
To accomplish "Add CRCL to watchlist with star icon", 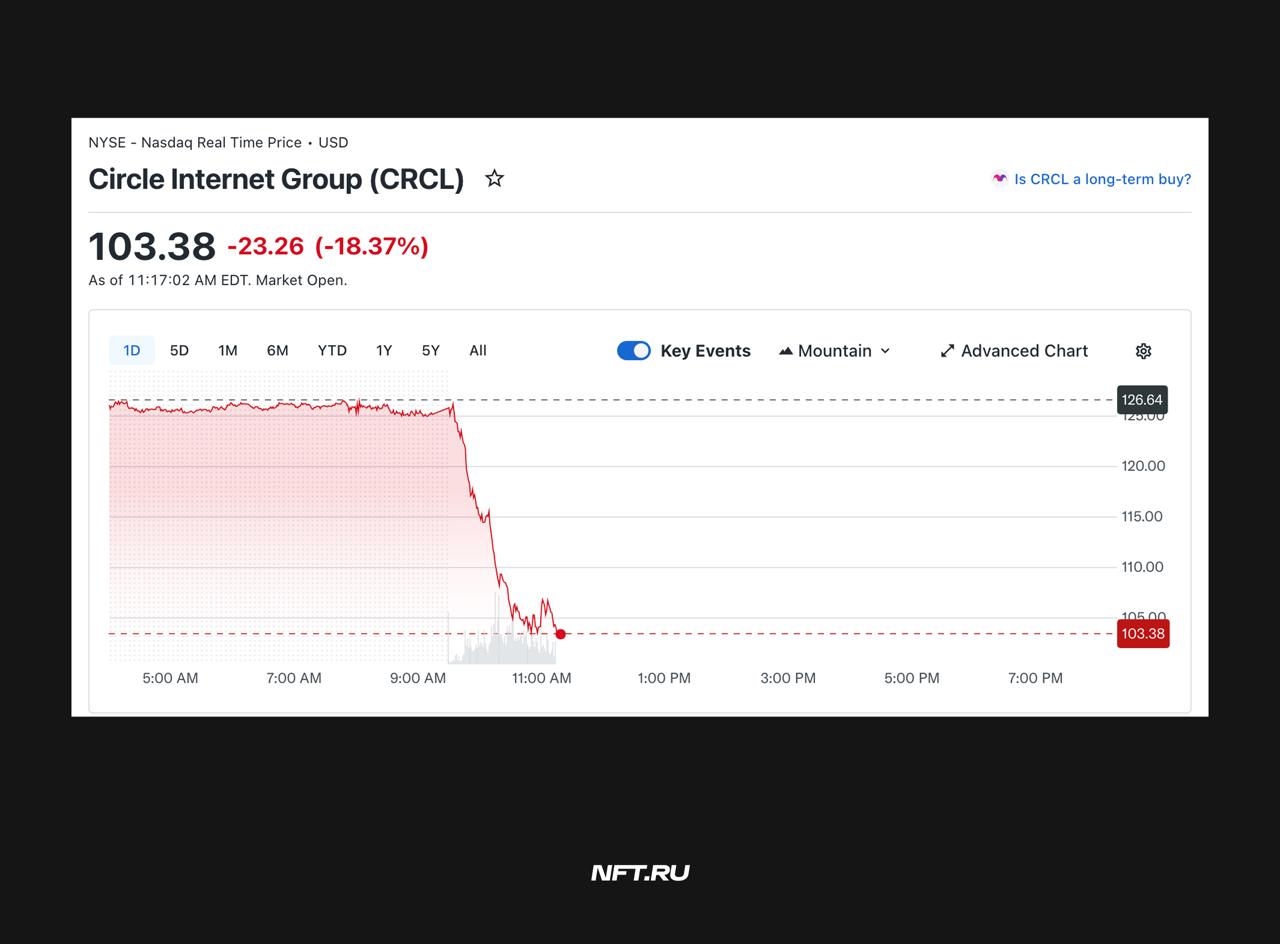I will pyautogui.click(x=494, y=179).
